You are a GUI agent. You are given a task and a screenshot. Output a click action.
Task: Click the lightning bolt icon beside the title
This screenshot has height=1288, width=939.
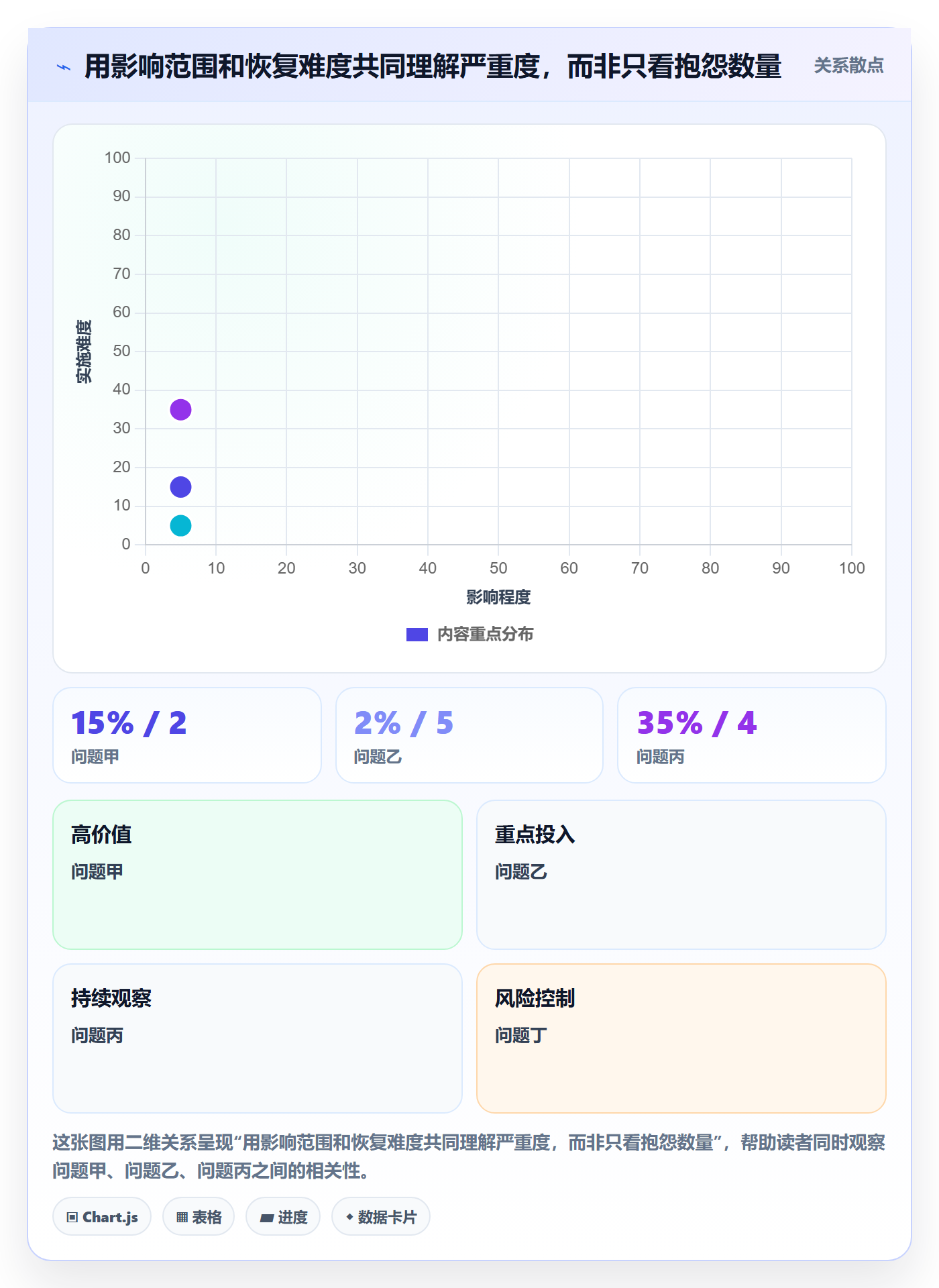(64, 67)
